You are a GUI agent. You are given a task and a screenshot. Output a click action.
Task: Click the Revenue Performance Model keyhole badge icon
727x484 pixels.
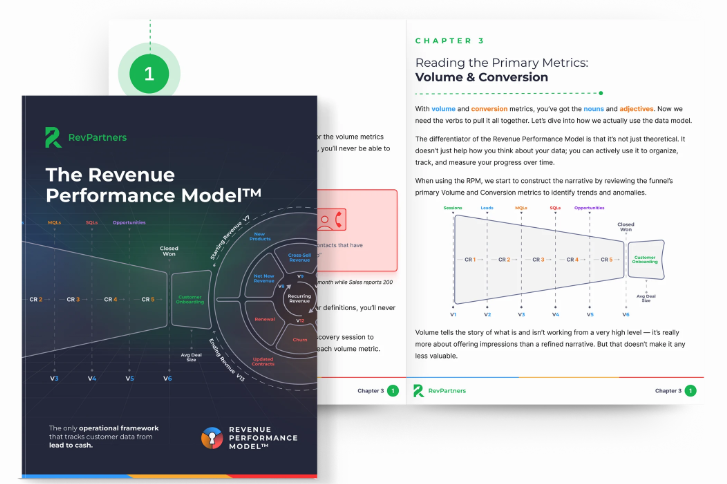click(212, 438)
